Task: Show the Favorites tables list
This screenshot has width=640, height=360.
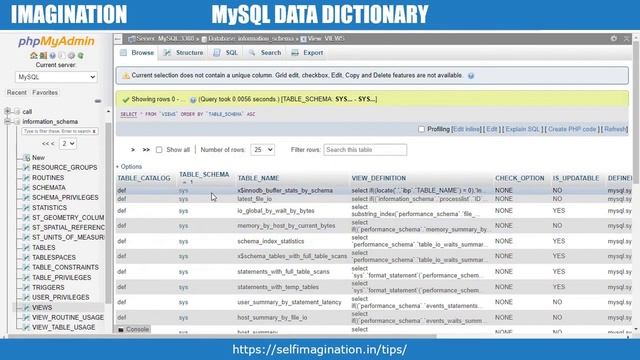Action: point(45,93)
